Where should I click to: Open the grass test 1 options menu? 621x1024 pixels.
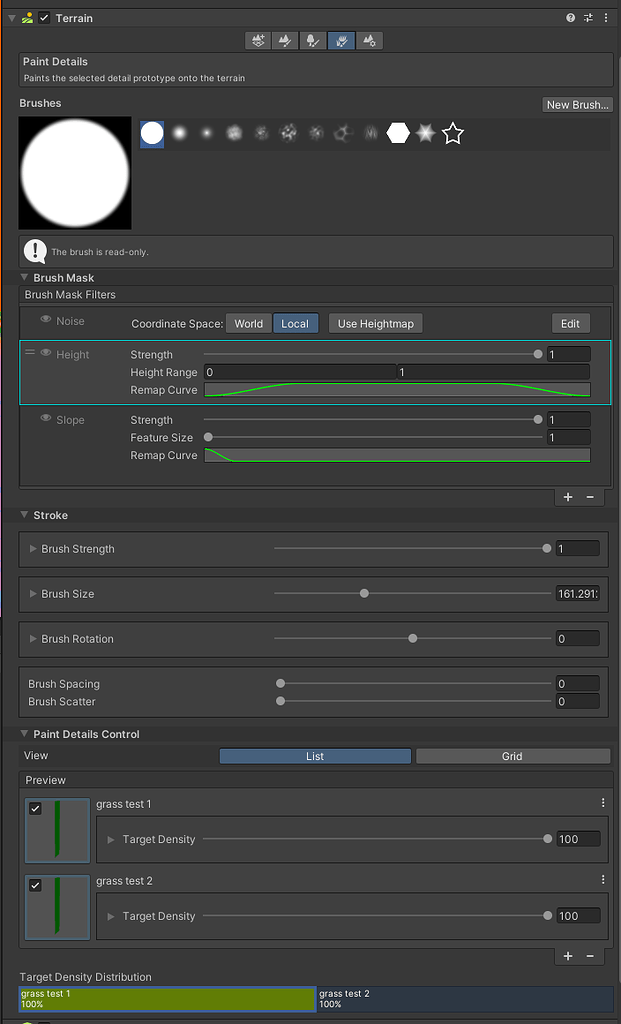tap(603, 803)
